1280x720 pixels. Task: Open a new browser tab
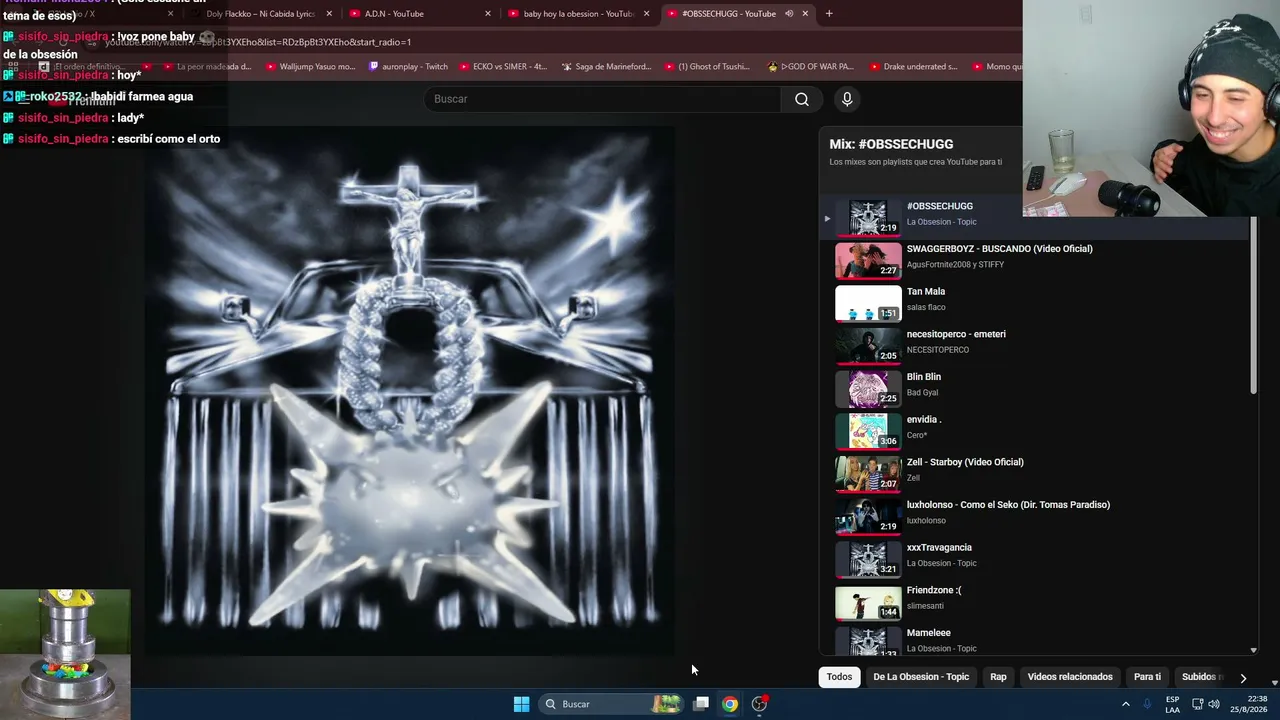click(829, 14)
